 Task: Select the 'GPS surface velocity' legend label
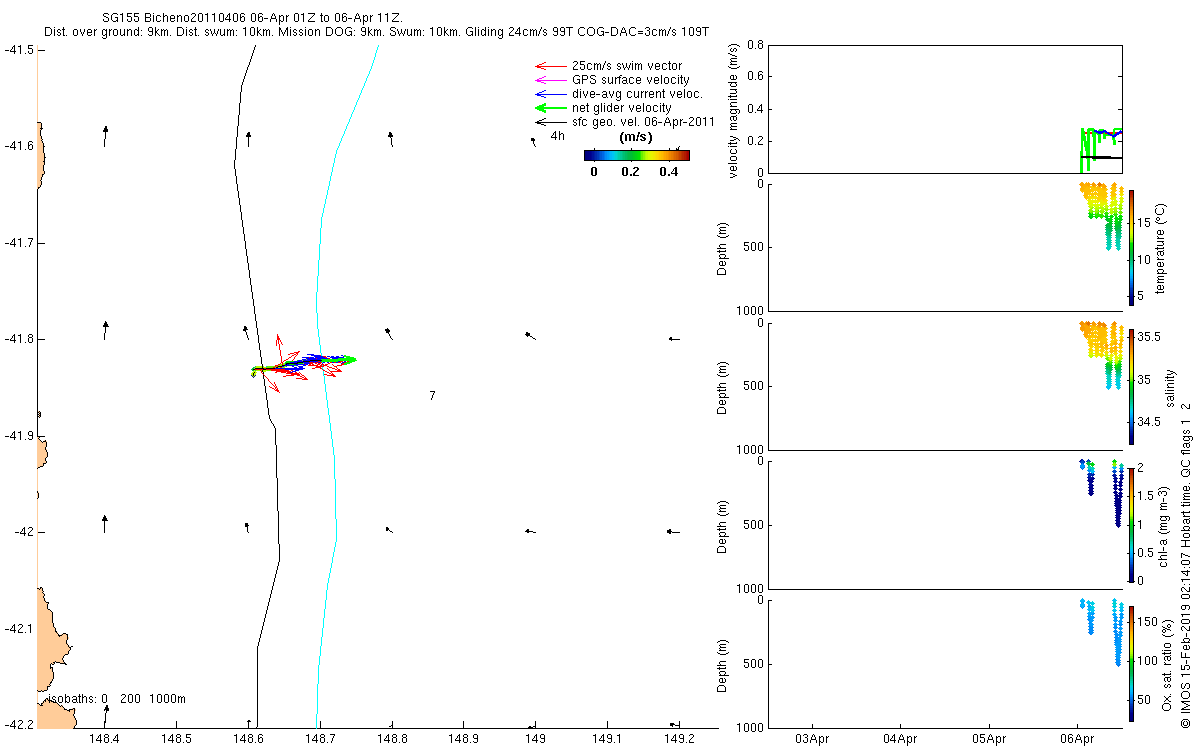(630, 80)
